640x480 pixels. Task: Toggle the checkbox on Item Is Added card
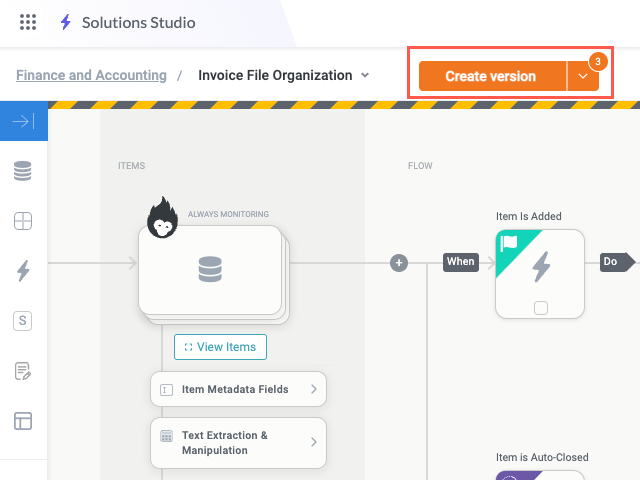540,308
